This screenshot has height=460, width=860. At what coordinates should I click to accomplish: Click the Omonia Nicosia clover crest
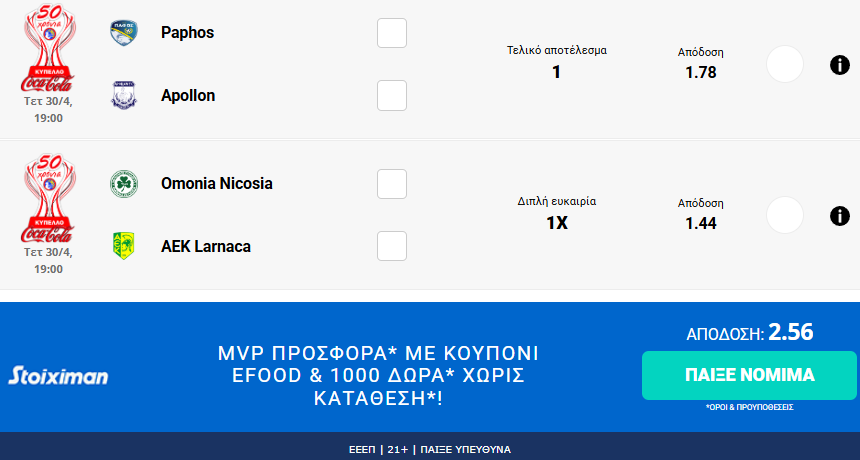coord(124,184)
